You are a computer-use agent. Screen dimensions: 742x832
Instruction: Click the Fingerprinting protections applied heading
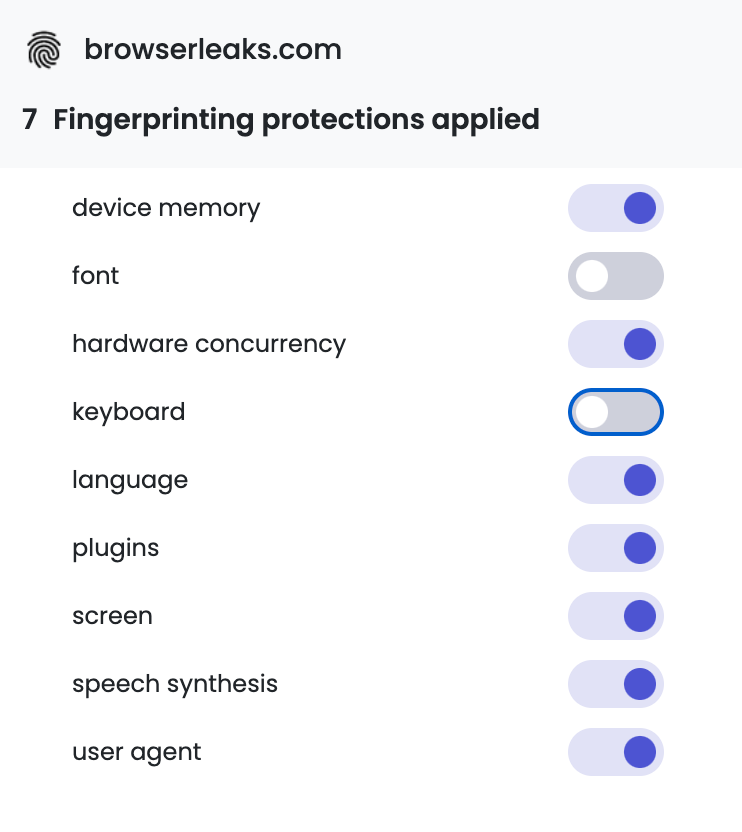point(296,119)
